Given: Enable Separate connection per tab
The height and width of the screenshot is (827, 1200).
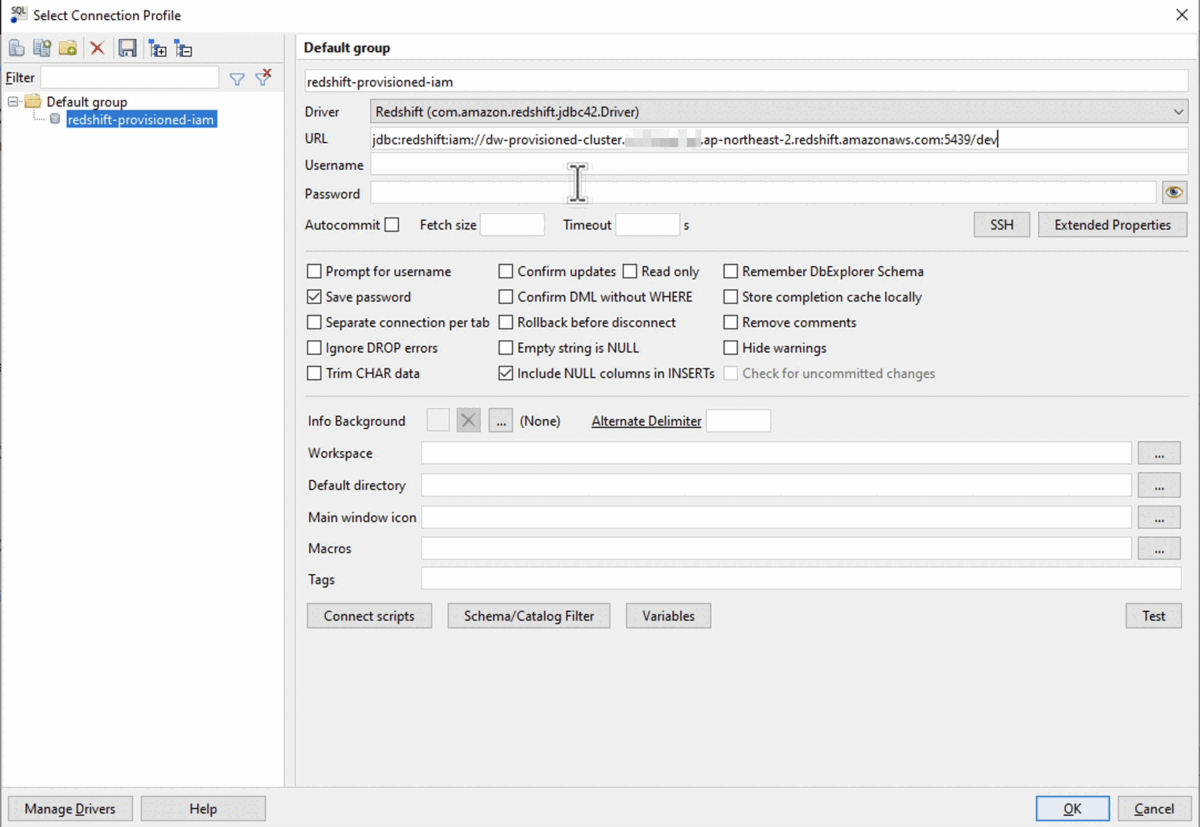Looking at the screenshot, I should [314, 322].
